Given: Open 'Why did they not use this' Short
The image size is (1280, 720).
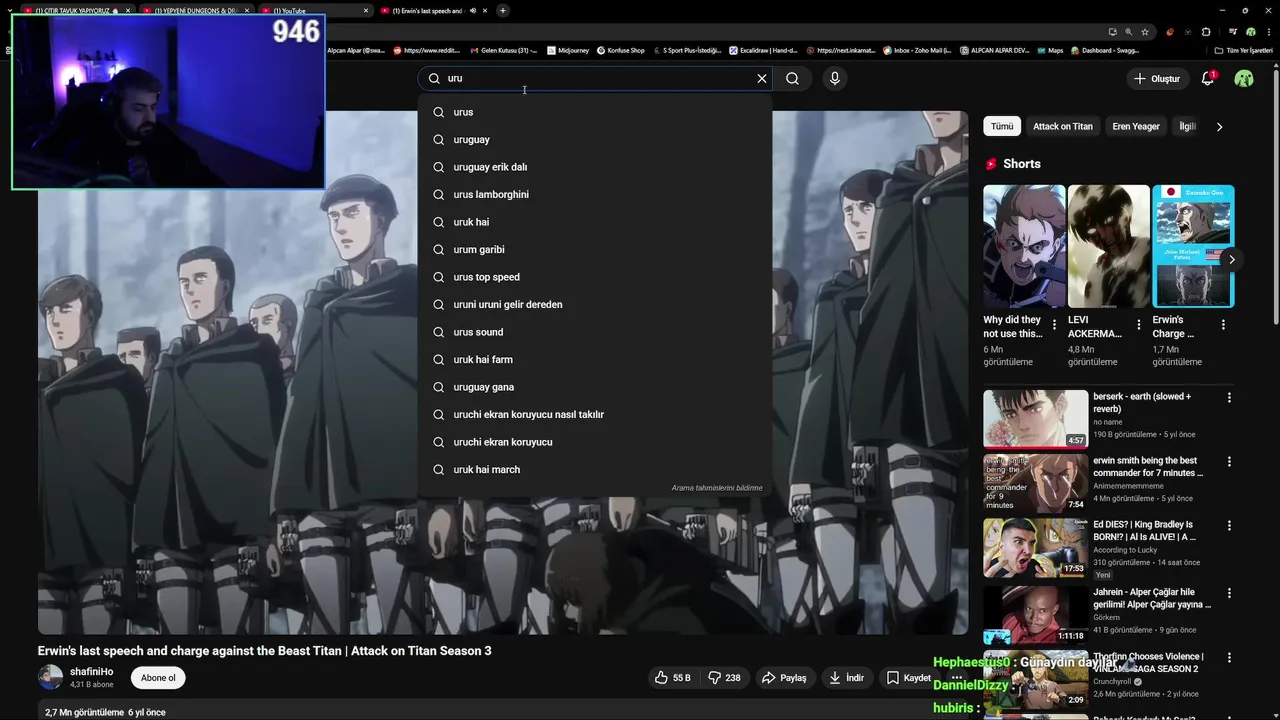Looking at the screenshot, I should (x=1024, y=246).
